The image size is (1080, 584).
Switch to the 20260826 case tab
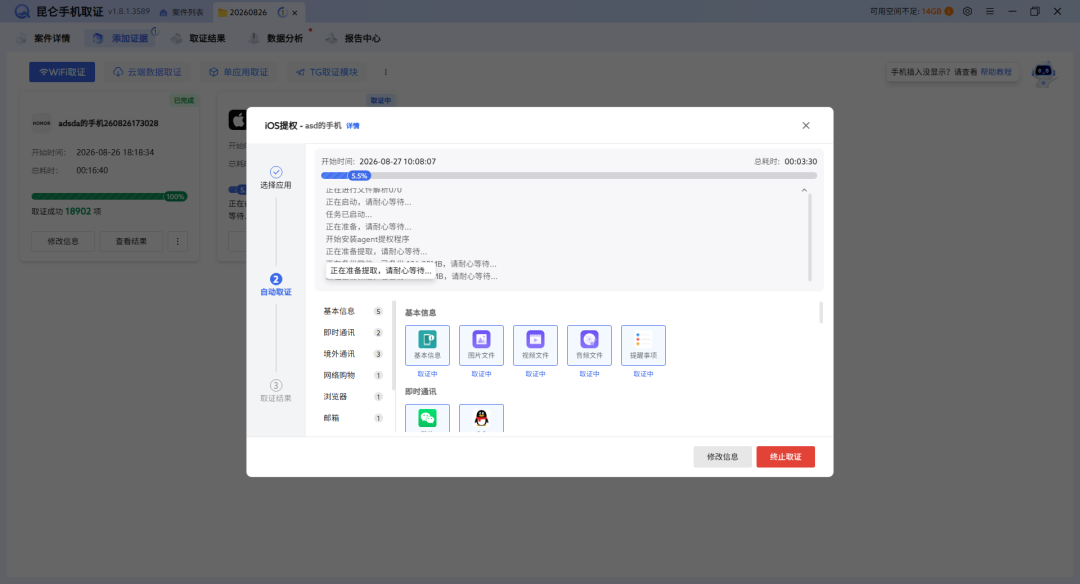(248, 12)
